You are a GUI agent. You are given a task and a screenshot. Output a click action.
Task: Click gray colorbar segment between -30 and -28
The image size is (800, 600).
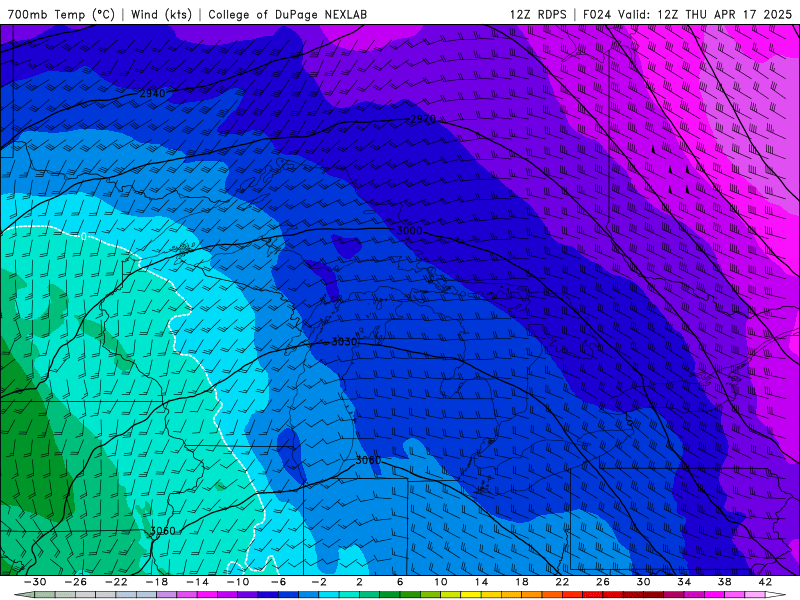(45, 595)
